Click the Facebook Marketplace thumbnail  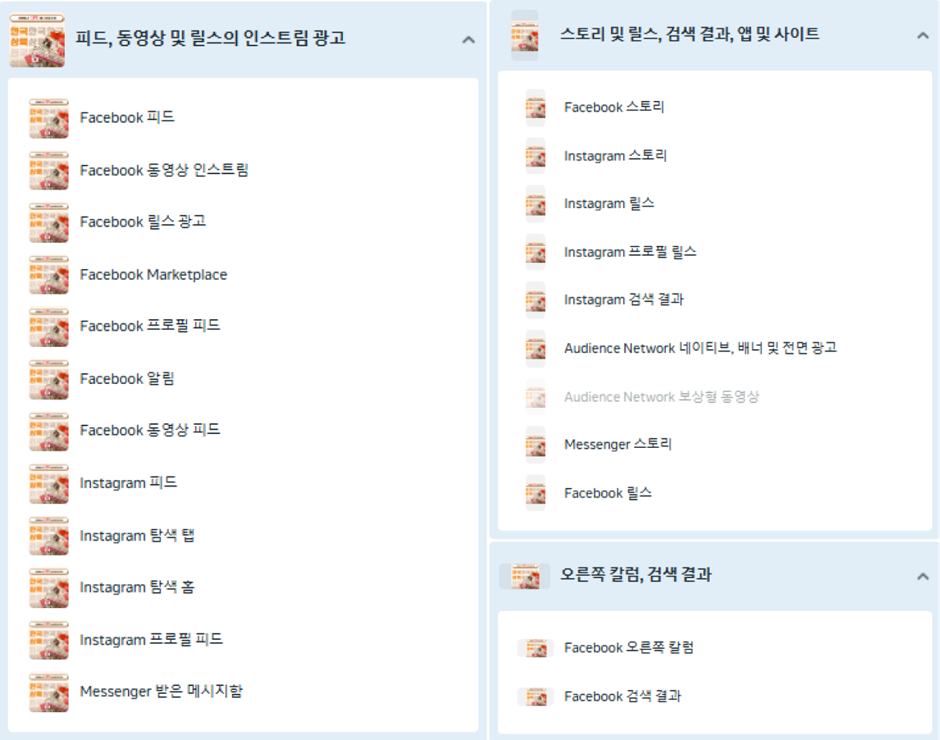point(49,275)
